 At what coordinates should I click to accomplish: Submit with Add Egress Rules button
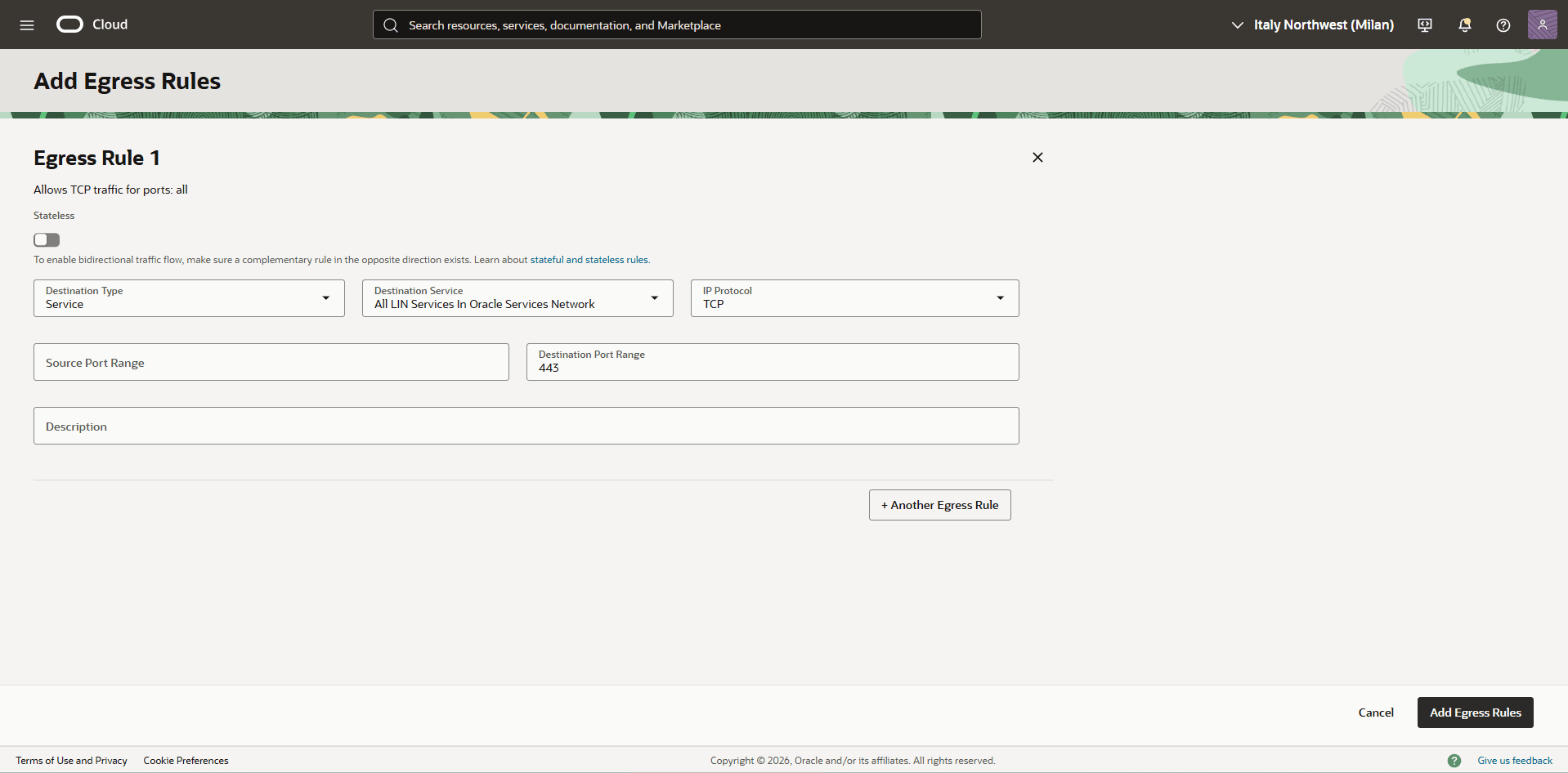coord(1475,713)
